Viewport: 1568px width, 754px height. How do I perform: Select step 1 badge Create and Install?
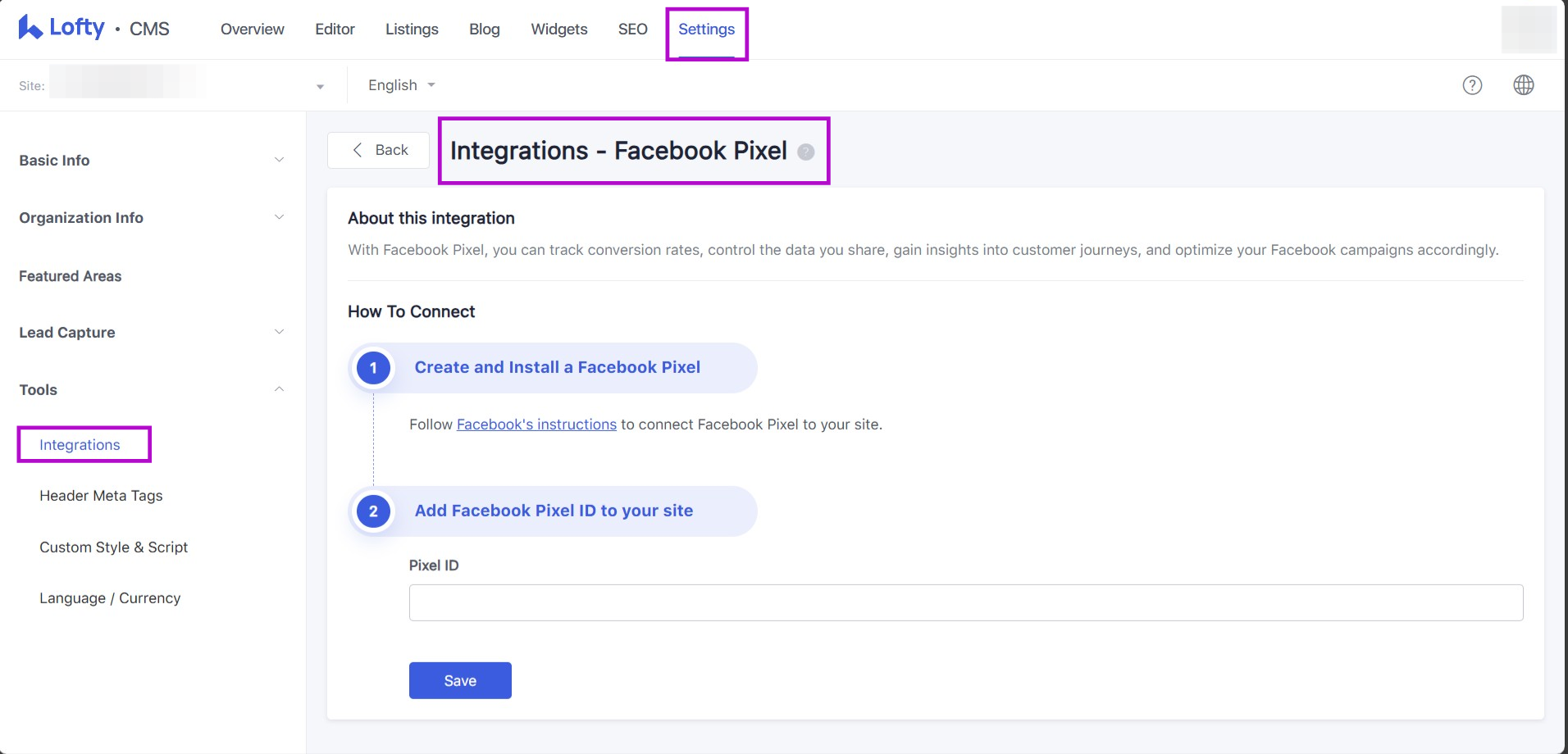coord(373,368)
